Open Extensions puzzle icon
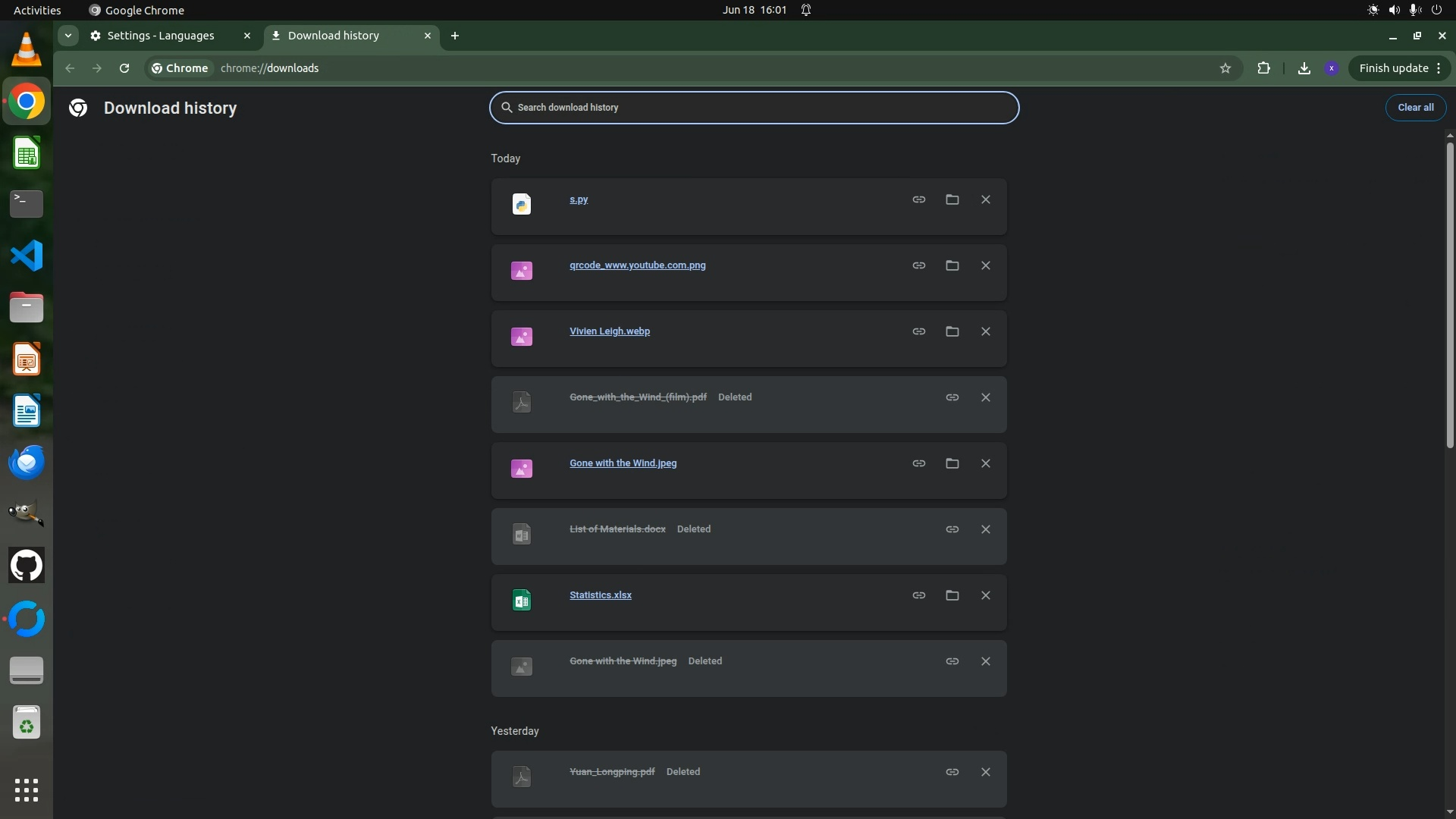Screen dimensions: 1456x819 tap(1263, 68)
